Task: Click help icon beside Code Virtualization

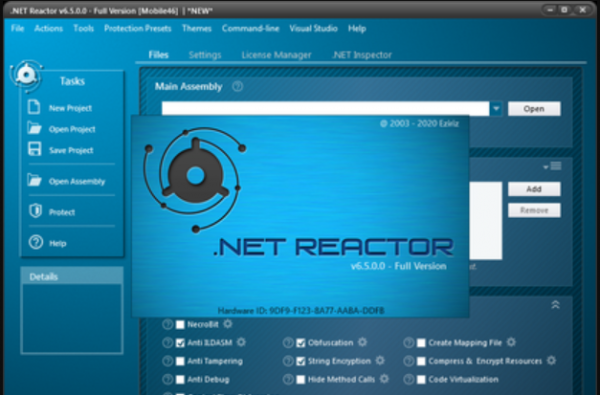Action: click(409, 379)
